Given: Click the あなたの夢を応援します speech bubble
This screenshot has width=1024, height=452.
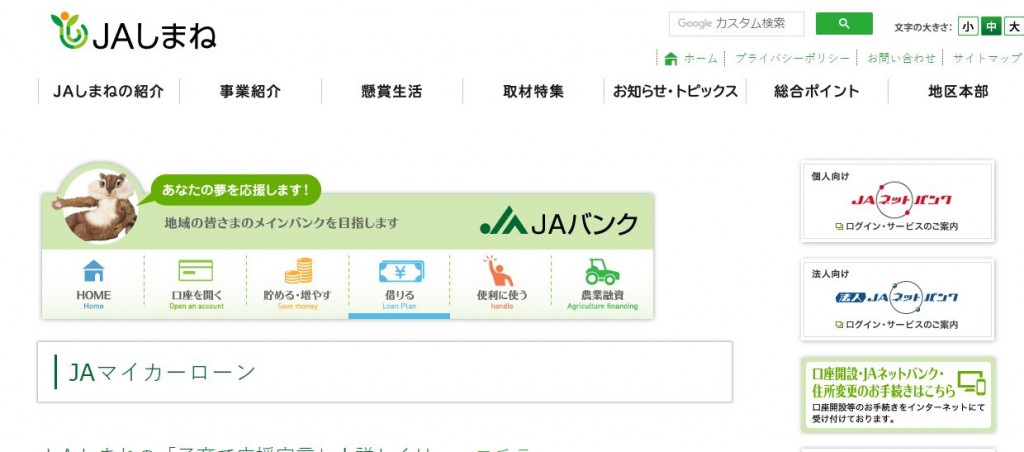Looking at the screenshot, I should (x=236, y=190).
